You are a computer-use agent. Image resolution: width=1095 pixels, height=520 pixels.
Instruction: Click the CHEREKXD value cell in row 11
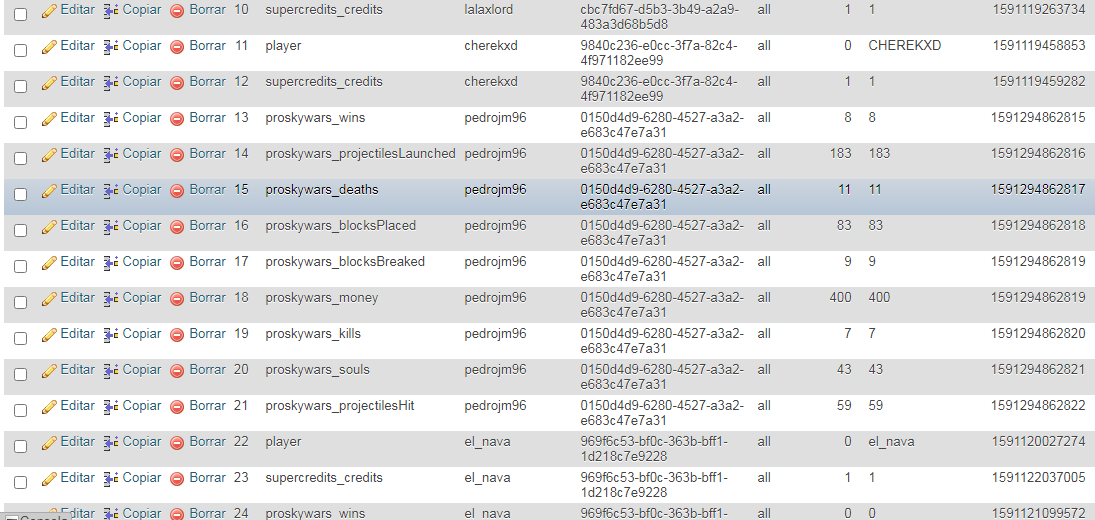pos(904,46)
